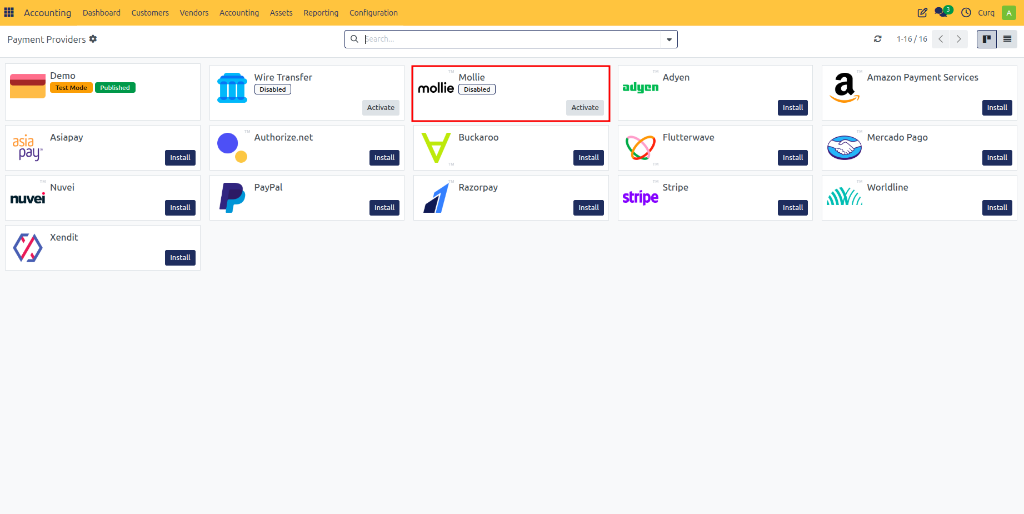Open the Vendors menu
1024x514 pixels.
tap(194, 12)
